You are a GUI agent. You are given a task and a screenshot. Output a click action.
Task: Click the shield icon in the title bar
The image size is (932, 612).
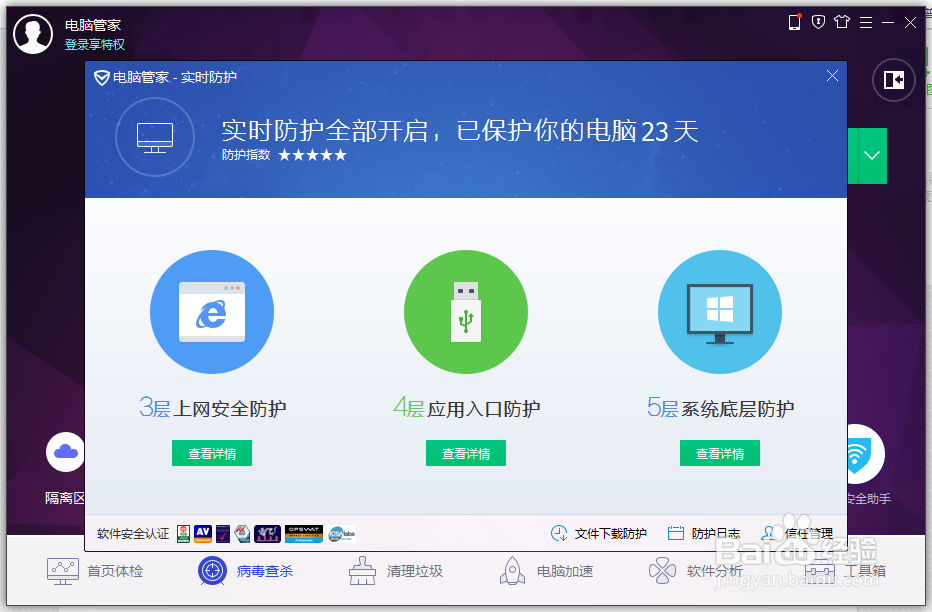click(818, 23)
